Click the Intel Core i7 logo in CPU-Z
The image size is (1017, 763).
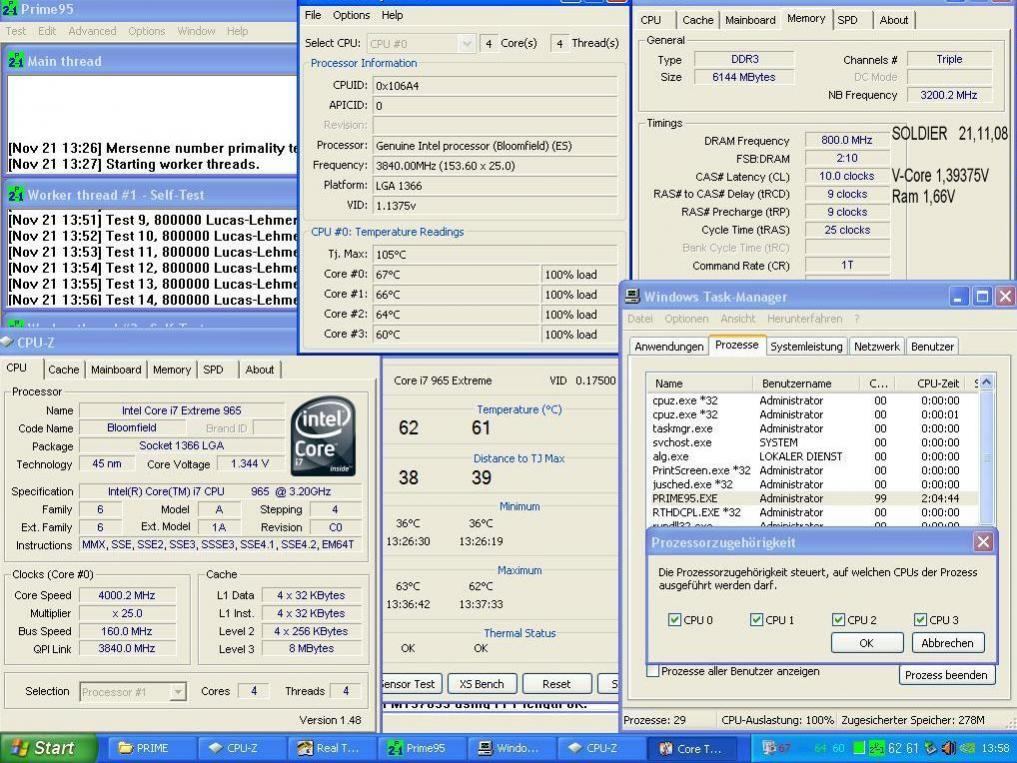[x=323, y=437]
